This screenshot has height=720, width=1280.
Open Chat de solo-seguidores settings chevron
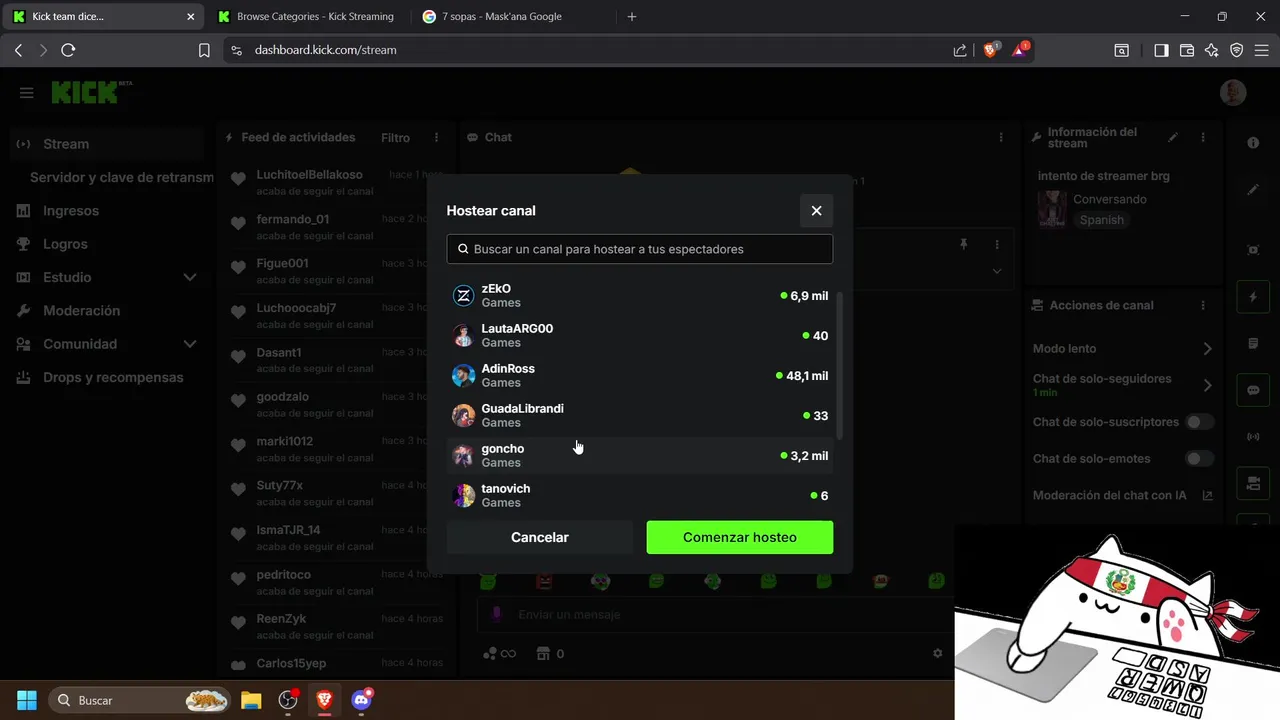(1207, 385)
